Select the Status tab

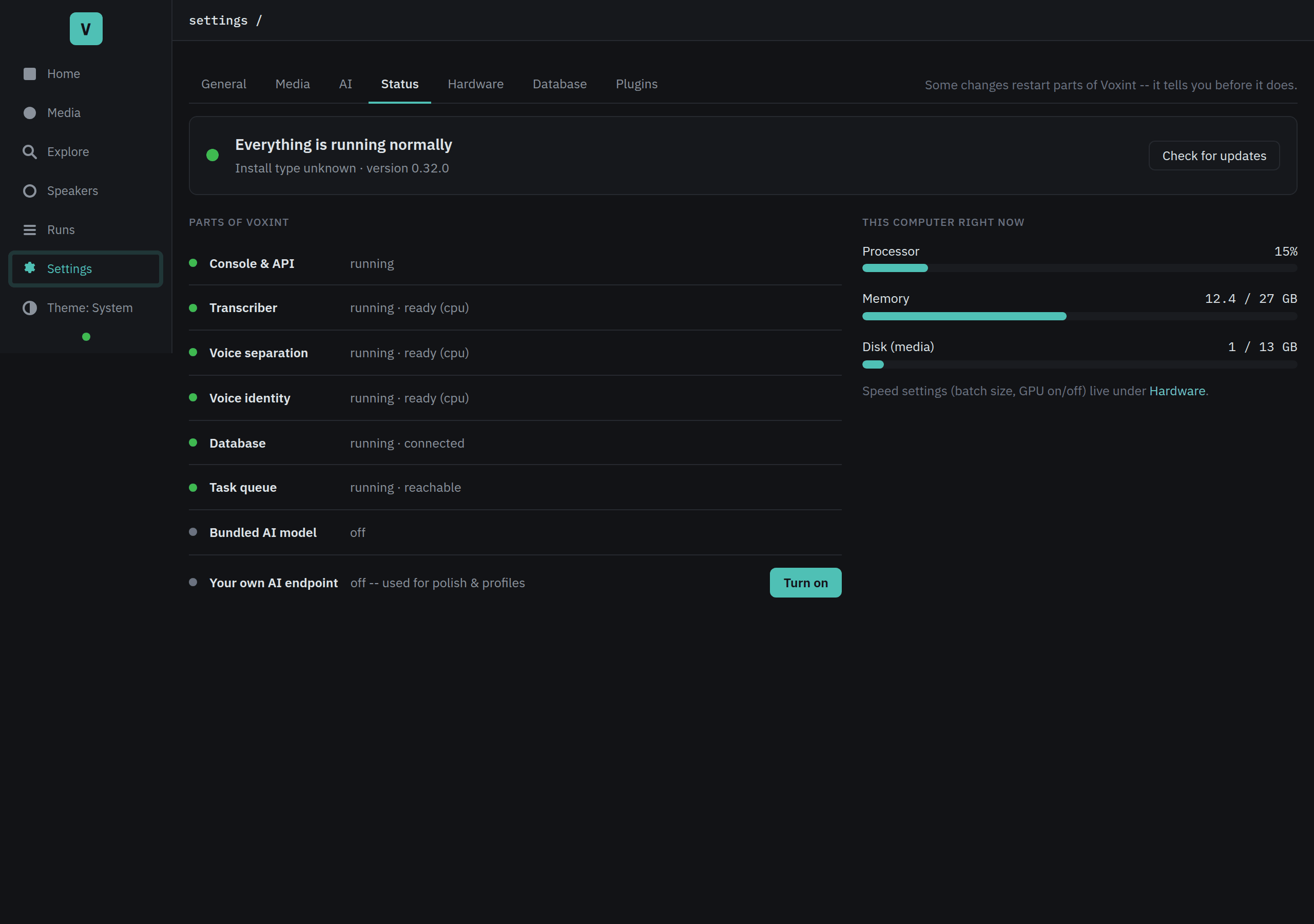(399, 84)
